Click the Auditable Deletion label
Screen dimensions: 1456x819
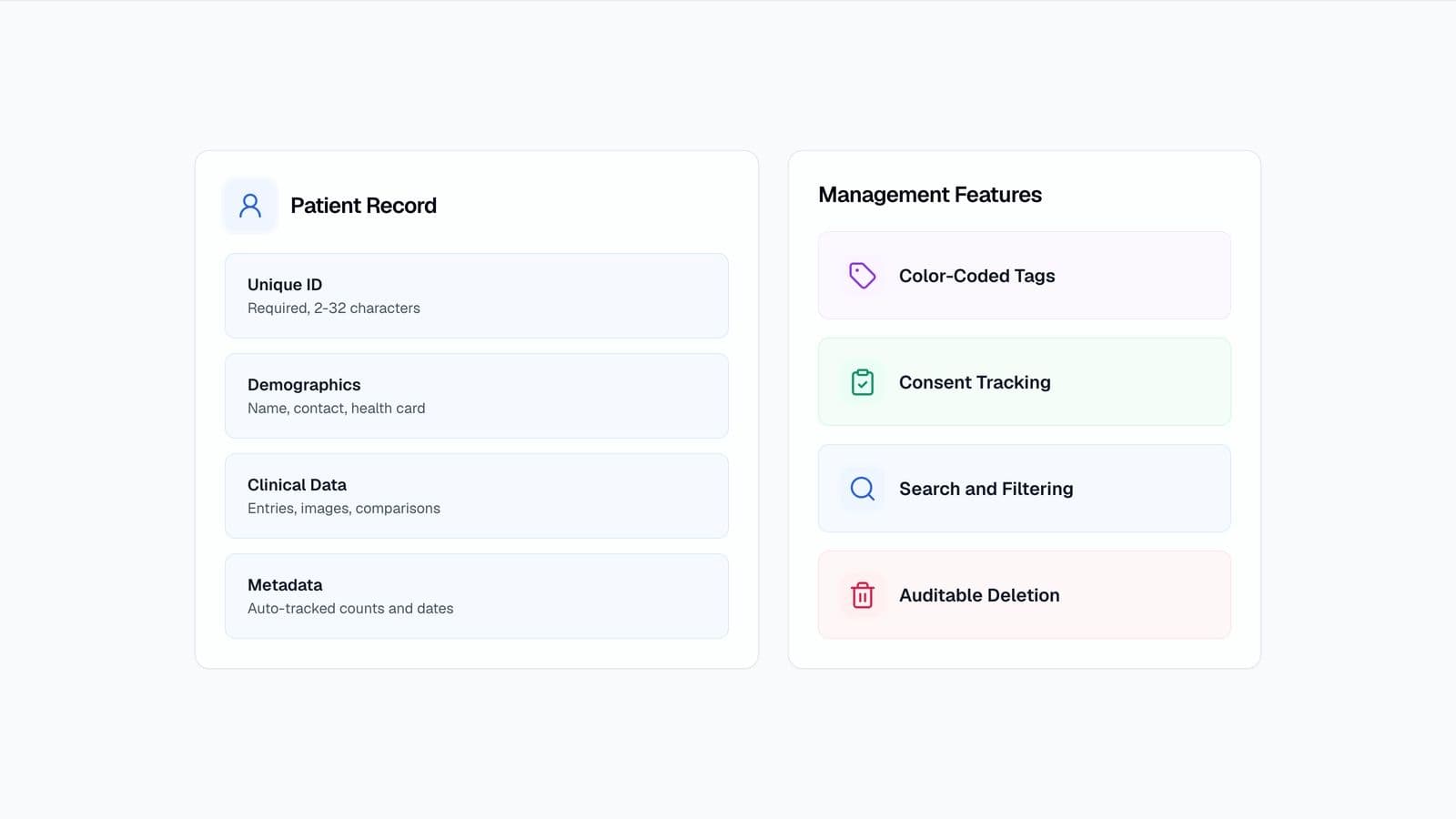click(979, 595)
